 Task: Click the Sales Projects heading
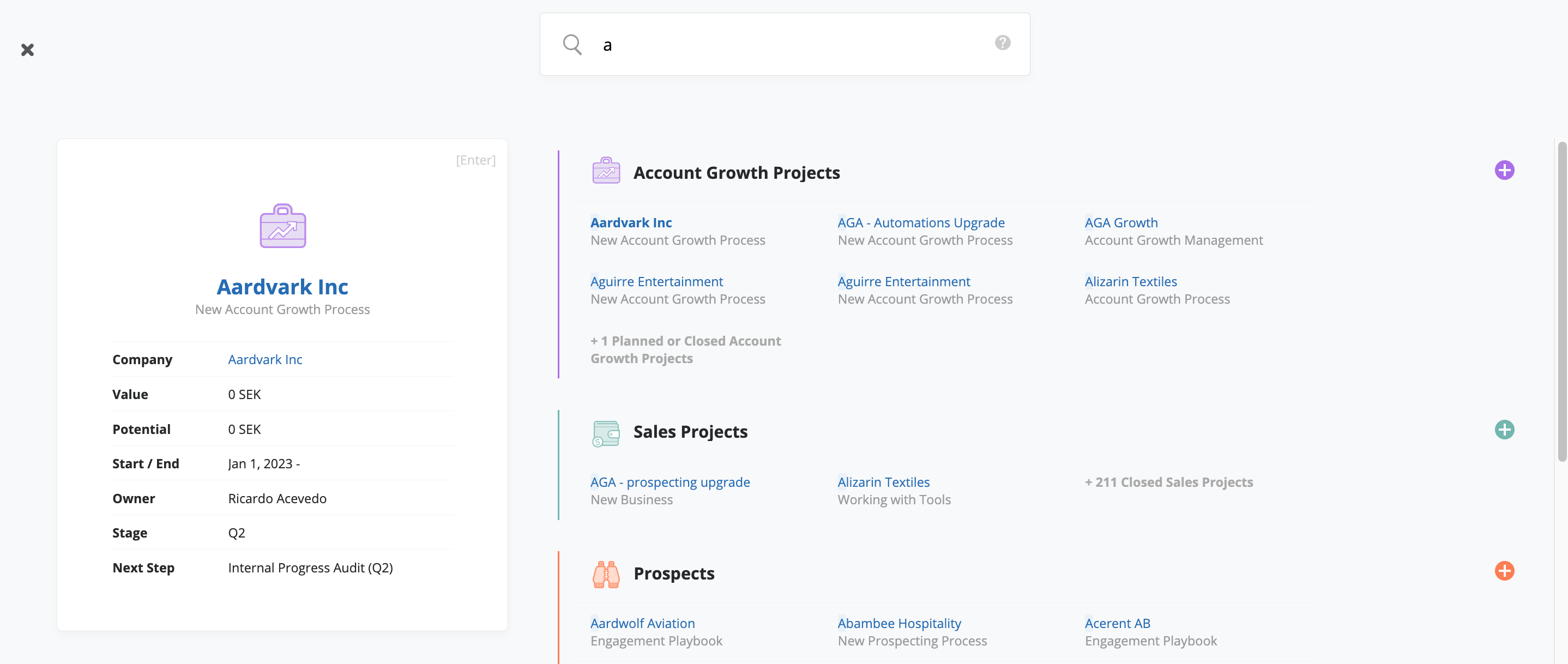tap(690, 432)
